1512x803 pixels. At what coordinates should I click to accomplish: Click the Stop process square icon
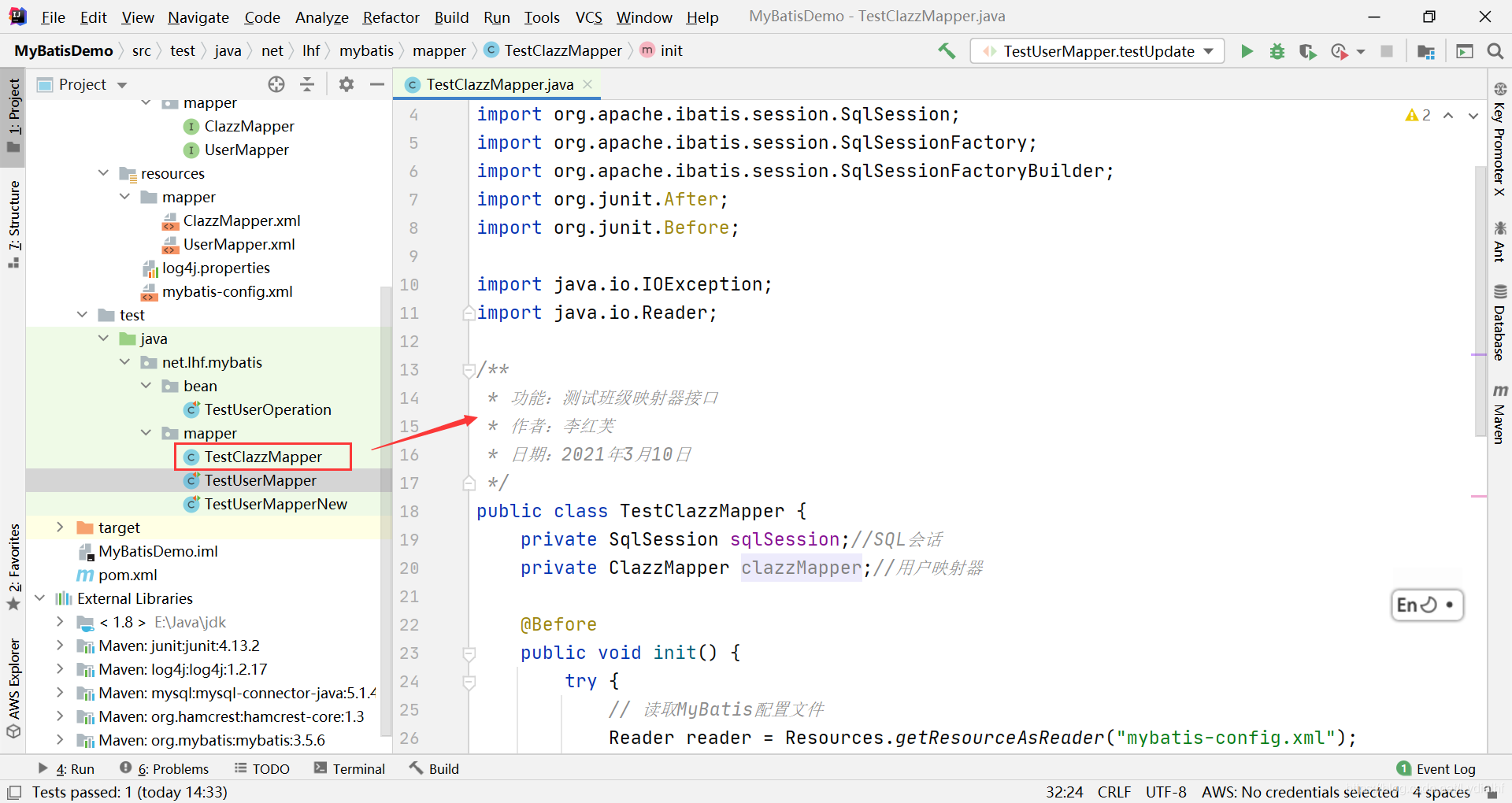(x=1387, y=51)
